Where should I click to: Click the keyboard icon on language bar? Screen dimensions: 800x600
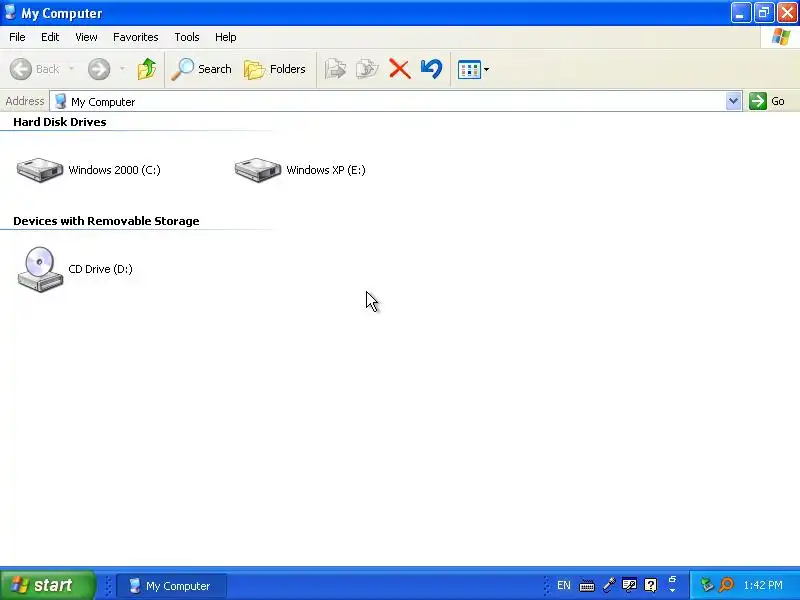pos(587,586)
